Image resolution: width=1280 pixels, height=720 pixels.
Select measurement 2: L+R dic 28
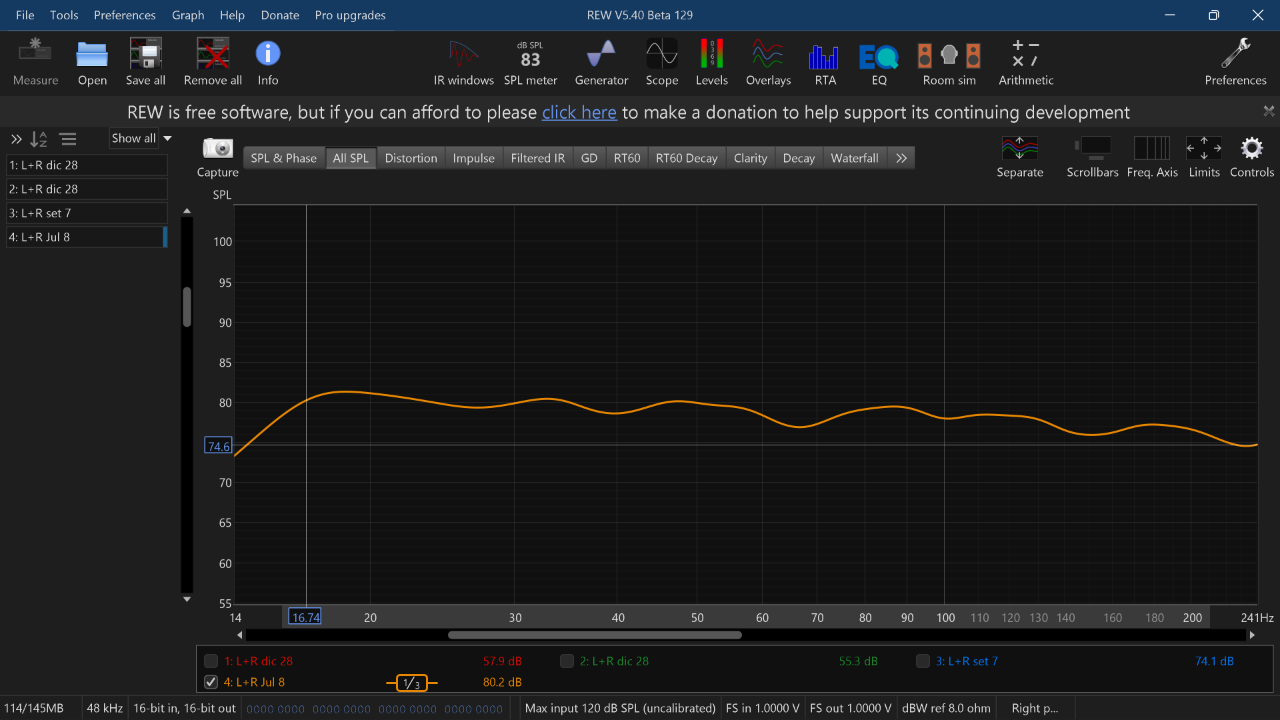point(87,189)
